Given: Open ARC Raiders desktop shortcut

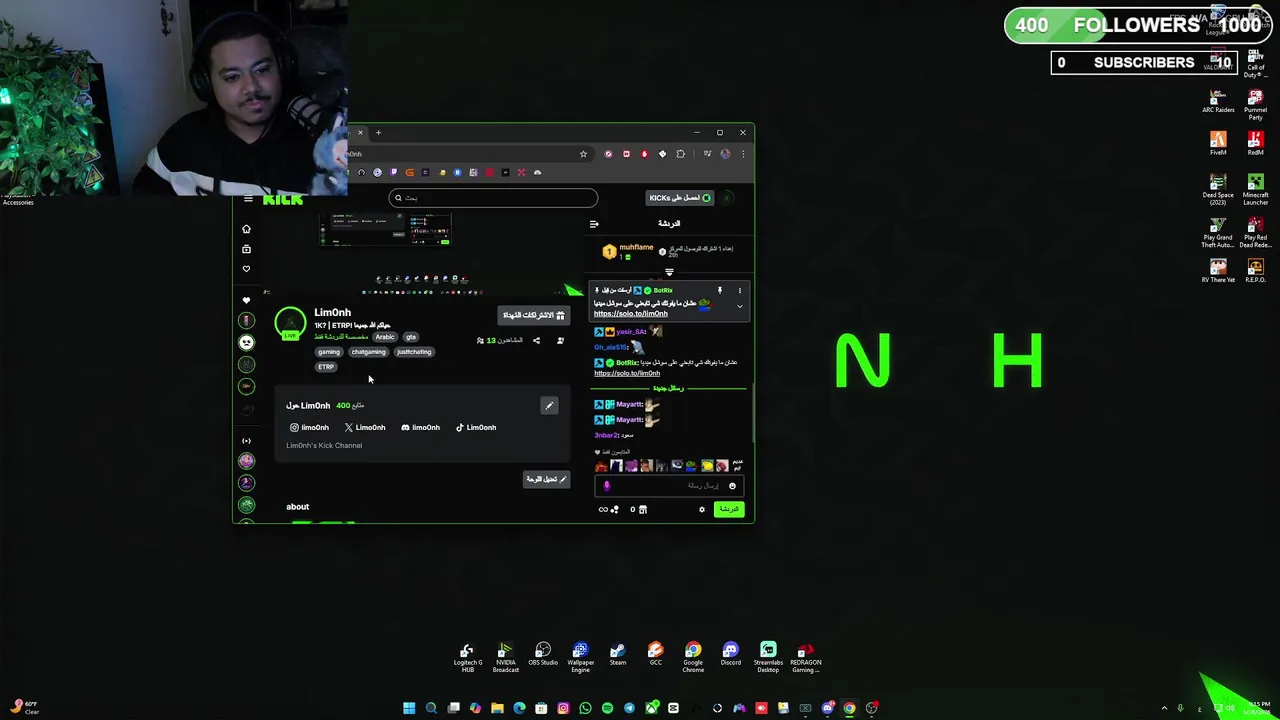Looking at the screenshot, I should pyautogui.click(x=1218, y=101).
